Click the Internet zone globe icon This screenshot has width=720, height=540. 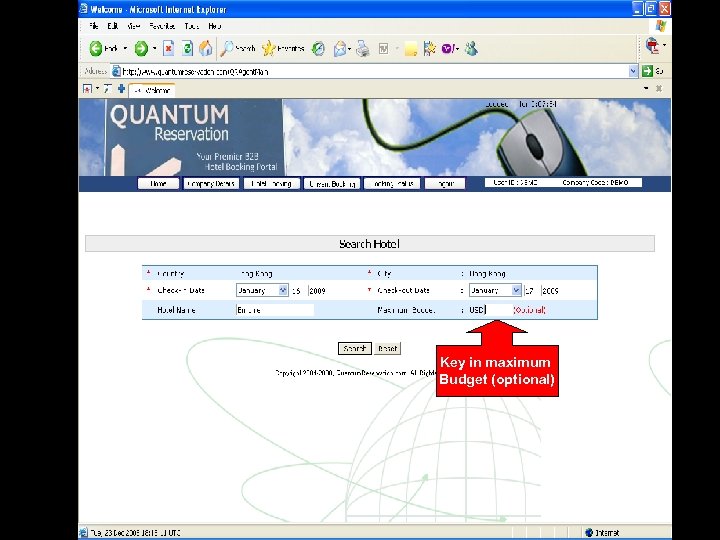[589, 533]
